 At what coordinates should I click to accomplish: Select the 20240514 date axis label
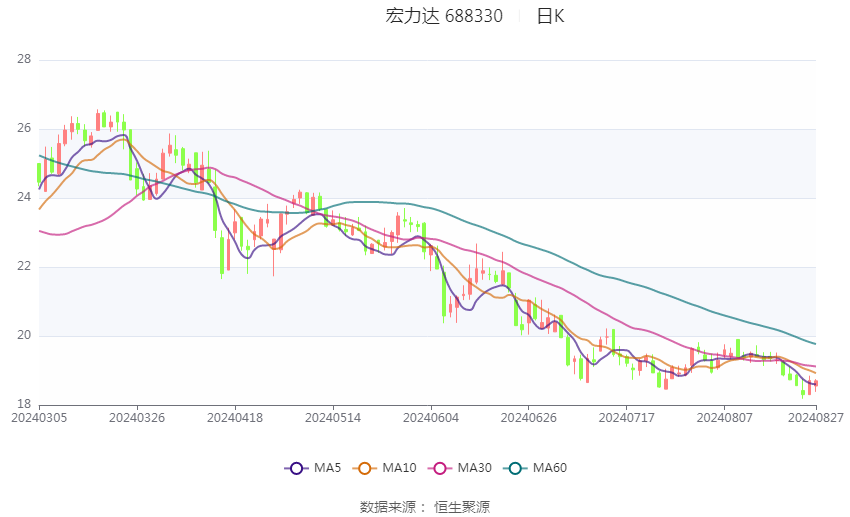333,418
